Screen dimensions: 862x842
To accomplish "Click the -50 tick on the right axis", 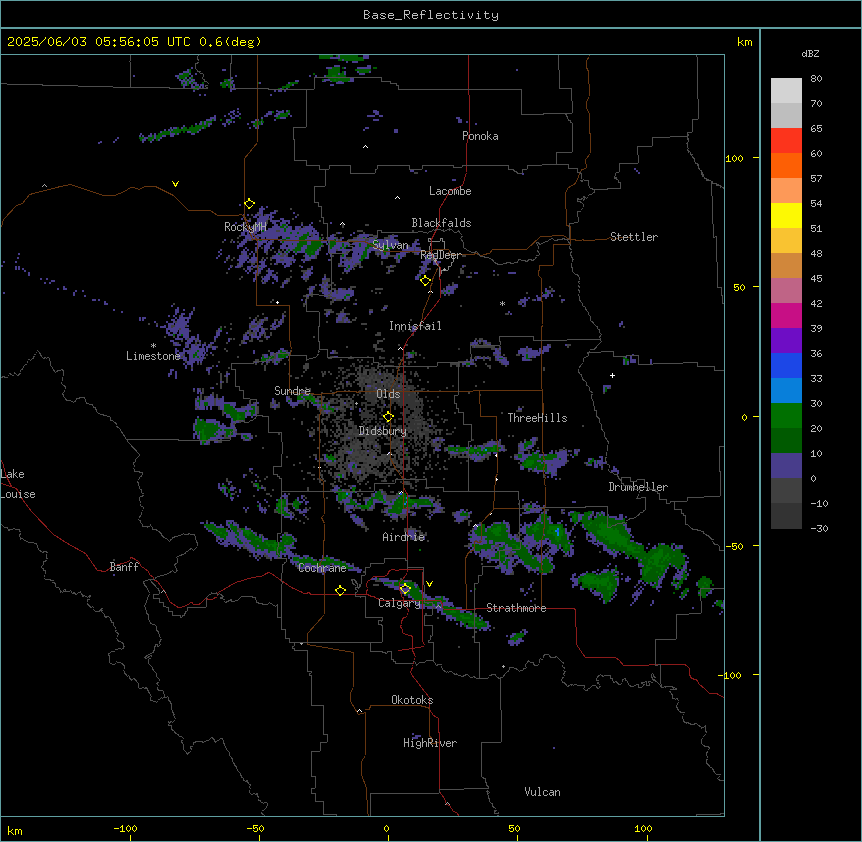I will [735, 546].
